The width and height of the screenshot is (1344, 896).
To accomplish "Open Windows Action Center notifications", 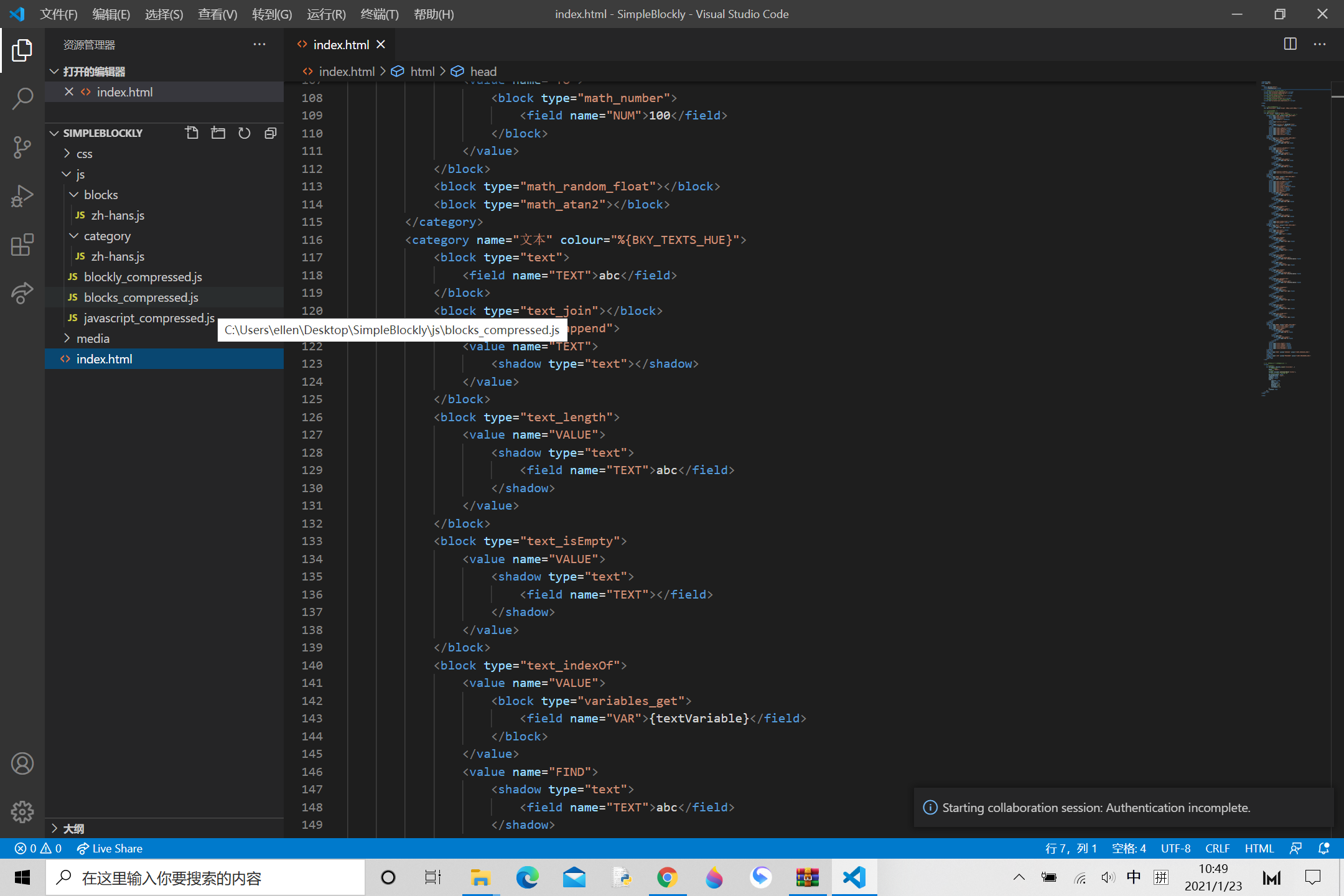I will pyautogui.click(x=1313, y=878).
